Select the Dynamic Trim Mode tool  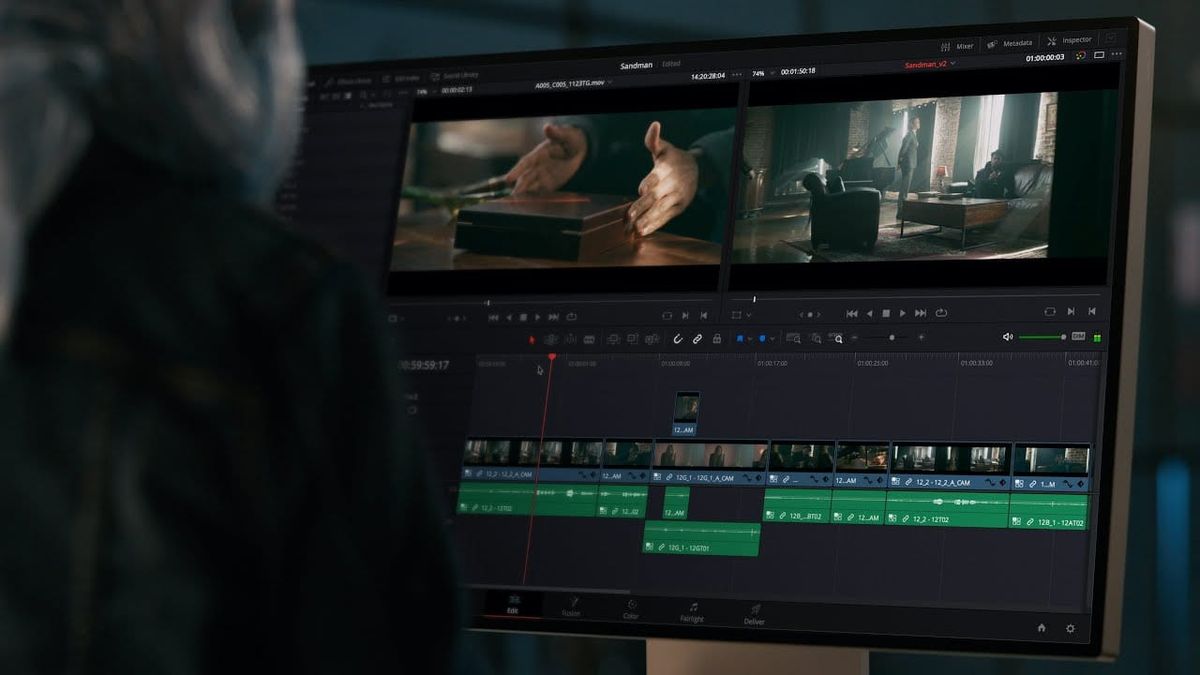570,340
